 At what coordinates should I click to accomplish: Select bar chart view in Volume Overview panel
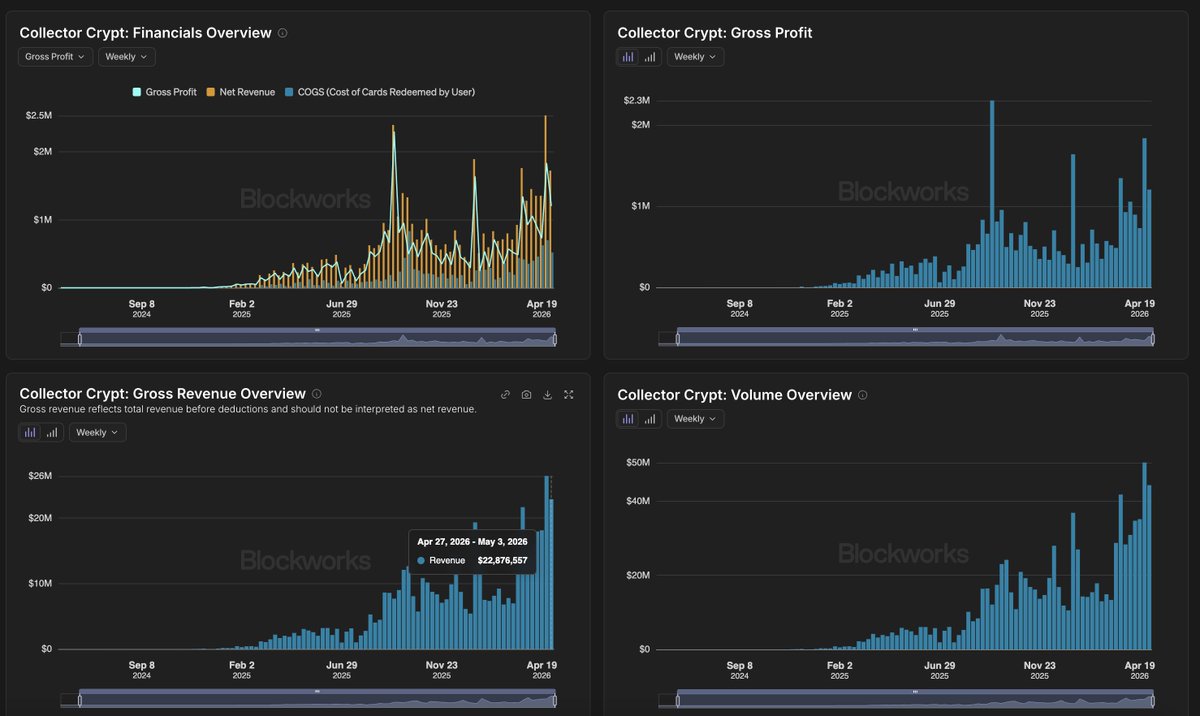pos(628,419)
